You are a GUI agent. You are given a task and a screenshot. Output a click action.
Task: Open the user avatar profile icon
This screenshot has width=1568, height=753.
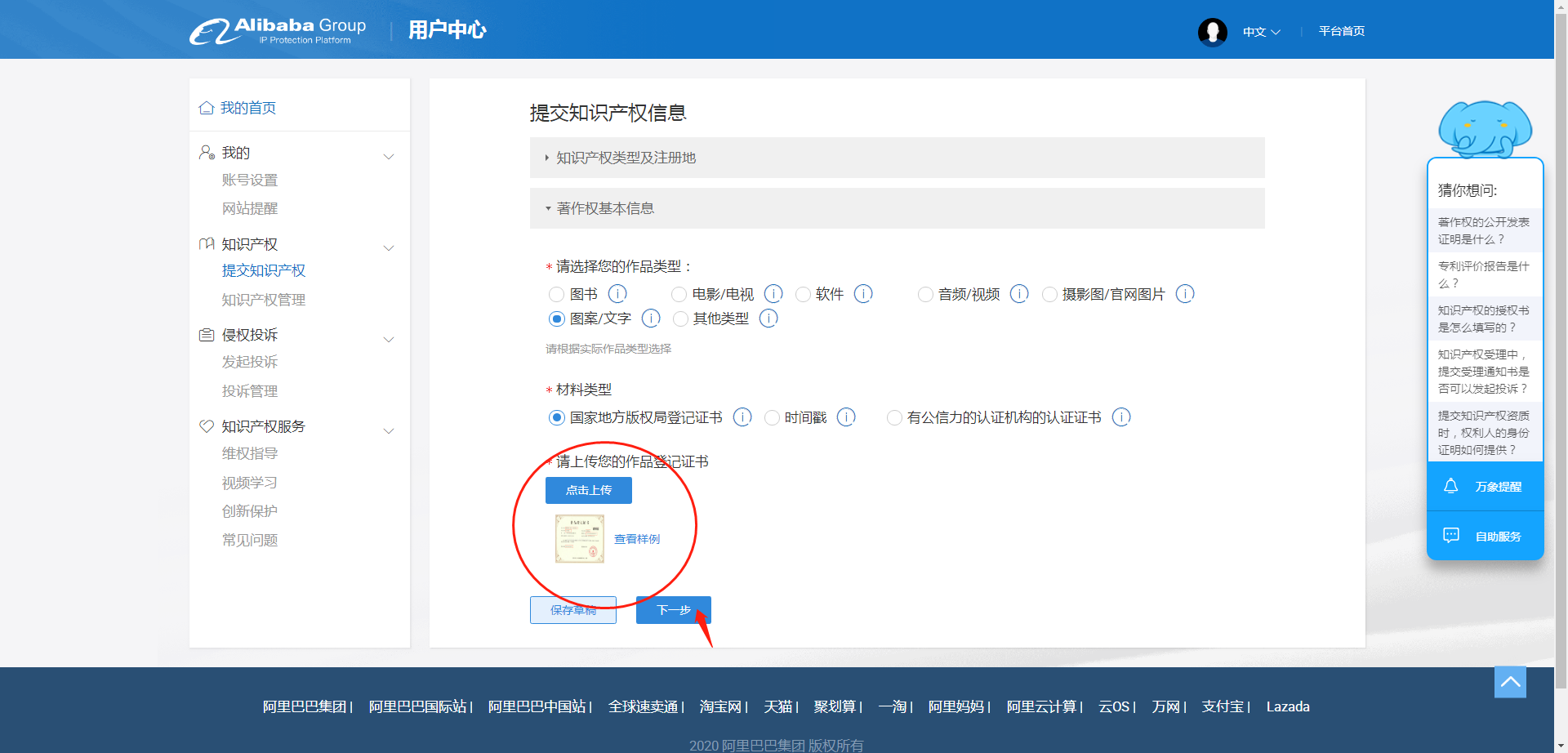[1213, 32]
